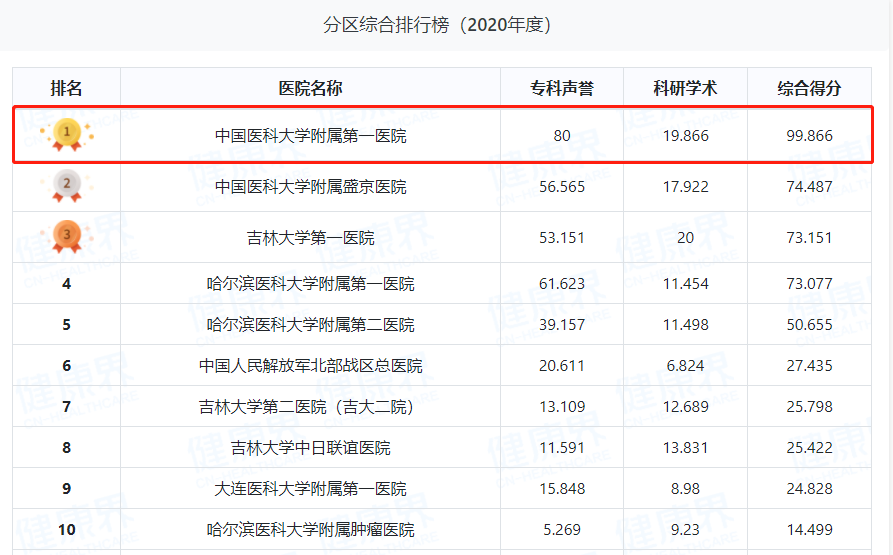Click research score 6.824
Image resolution: width=893 pixels, height=555 pixels.
(x=686, y=365)
